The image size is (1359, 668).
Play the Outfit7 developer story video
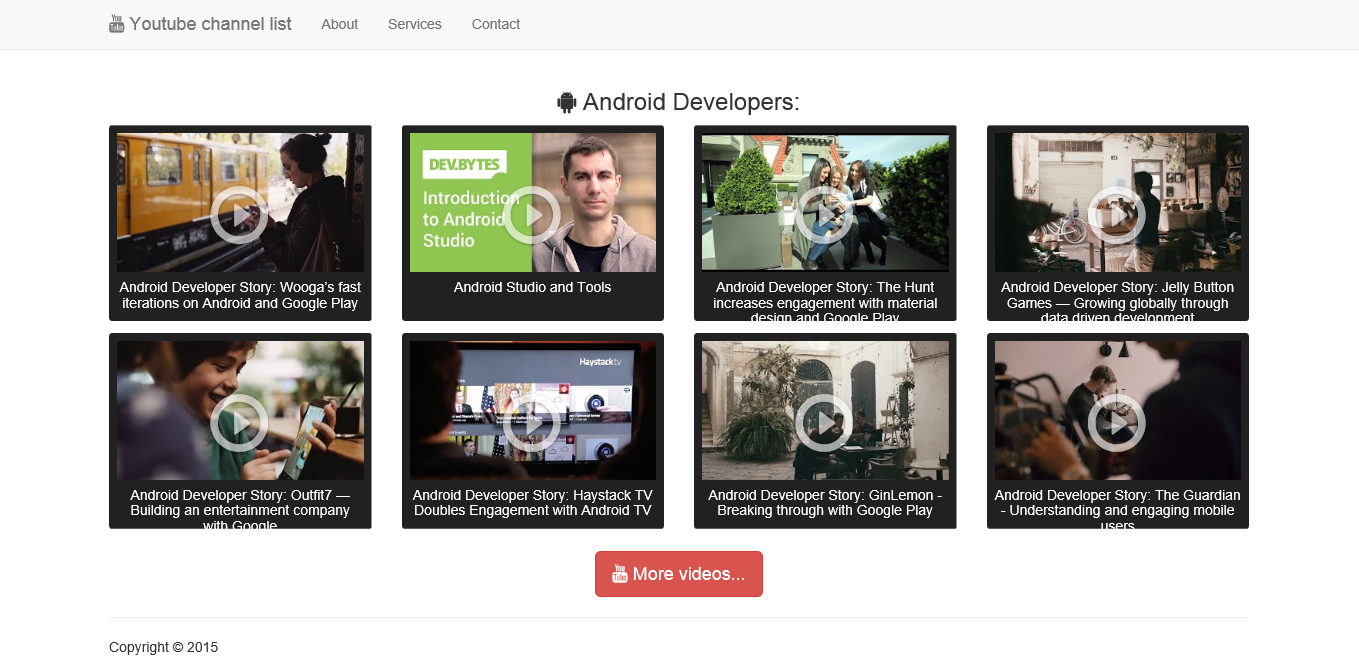tap(240, 423)
